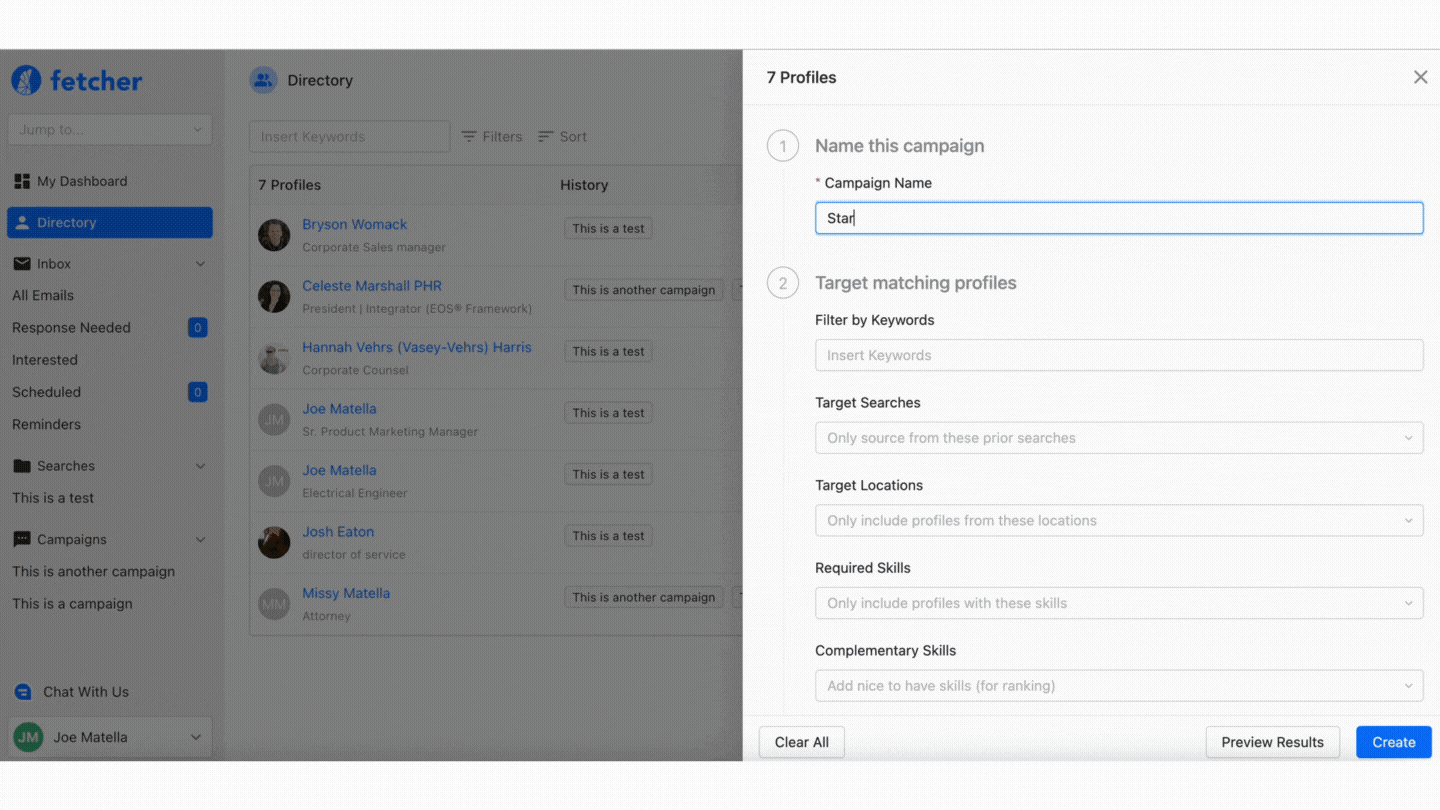Viewport: 1440px width, 810px height.
Task: Click the Chat With Us icon
Action: (x=23, y=692)
